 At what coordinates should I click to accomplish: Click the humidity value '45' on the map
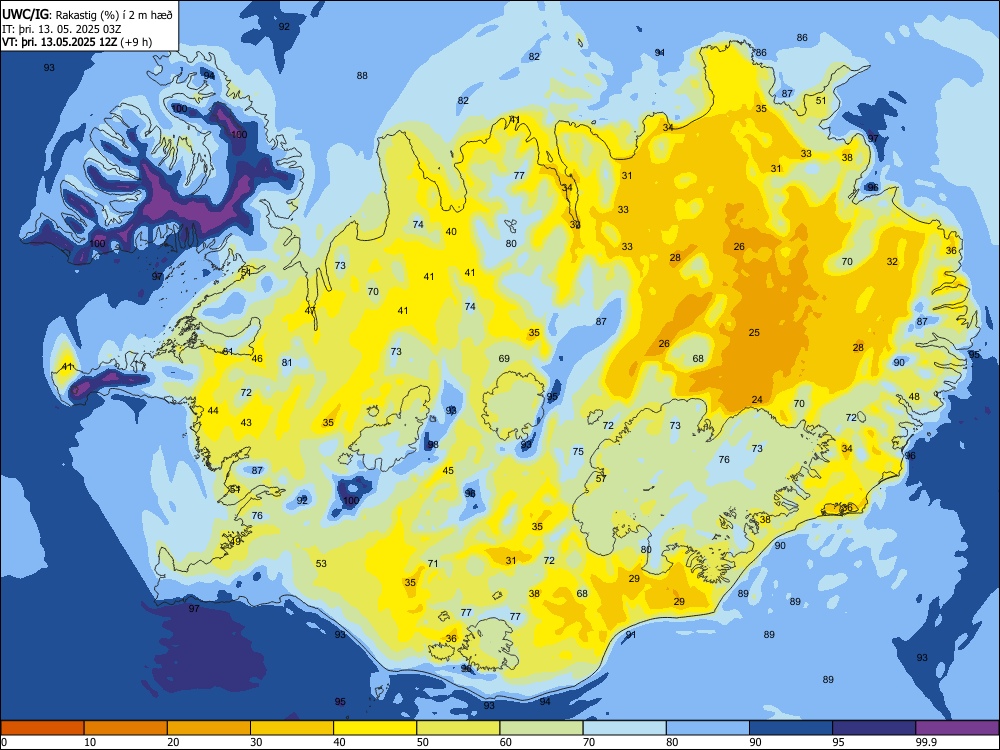coord(448,471)
